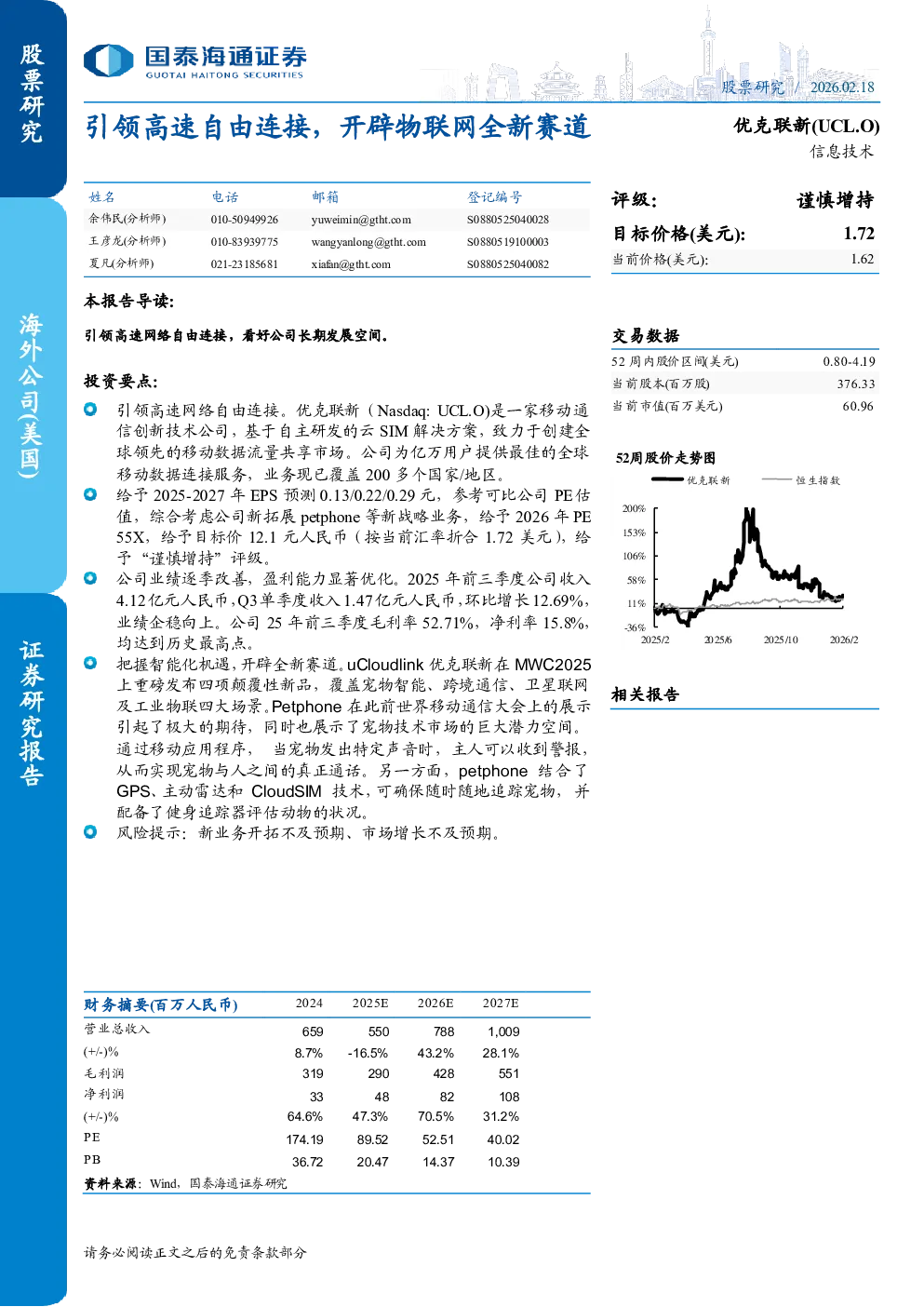Click the 2025E column header
The width and height of the screenshot is (924, 1307).
coord(370,1004)
